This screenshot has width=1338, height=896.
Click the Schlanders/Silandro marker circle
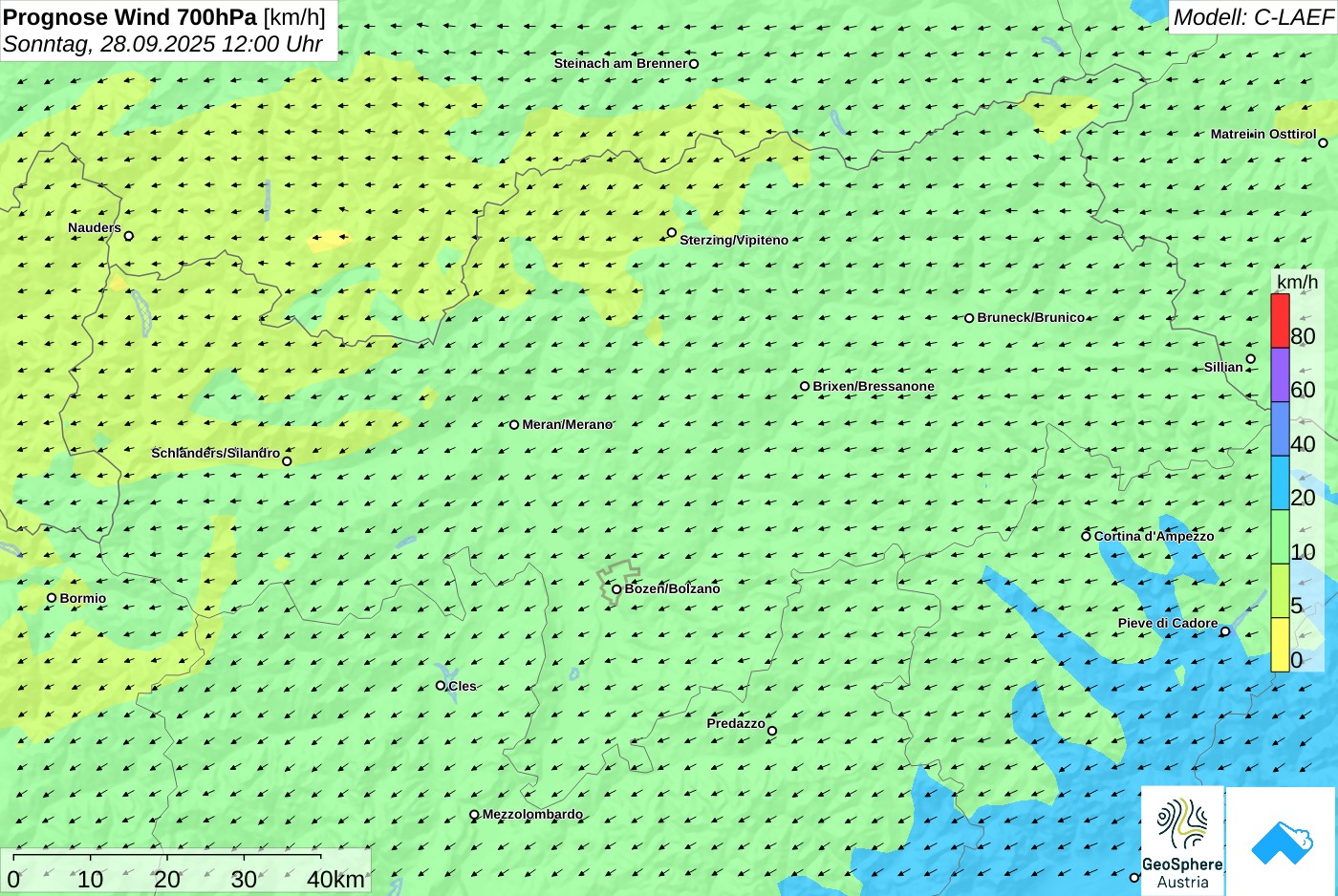[x=287, y=461]
